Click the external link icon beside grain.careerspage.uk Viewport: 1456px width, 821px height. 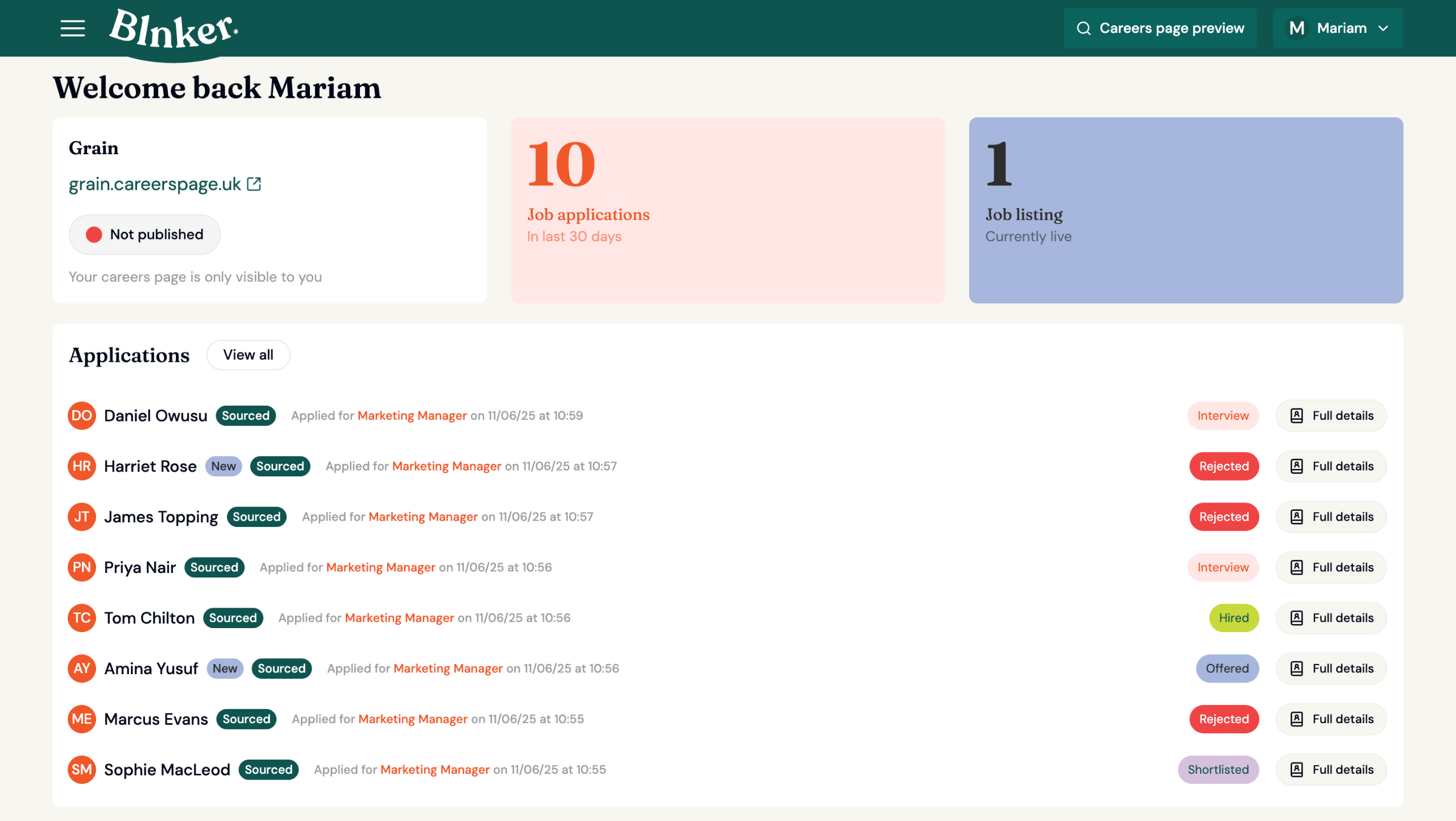254,184
